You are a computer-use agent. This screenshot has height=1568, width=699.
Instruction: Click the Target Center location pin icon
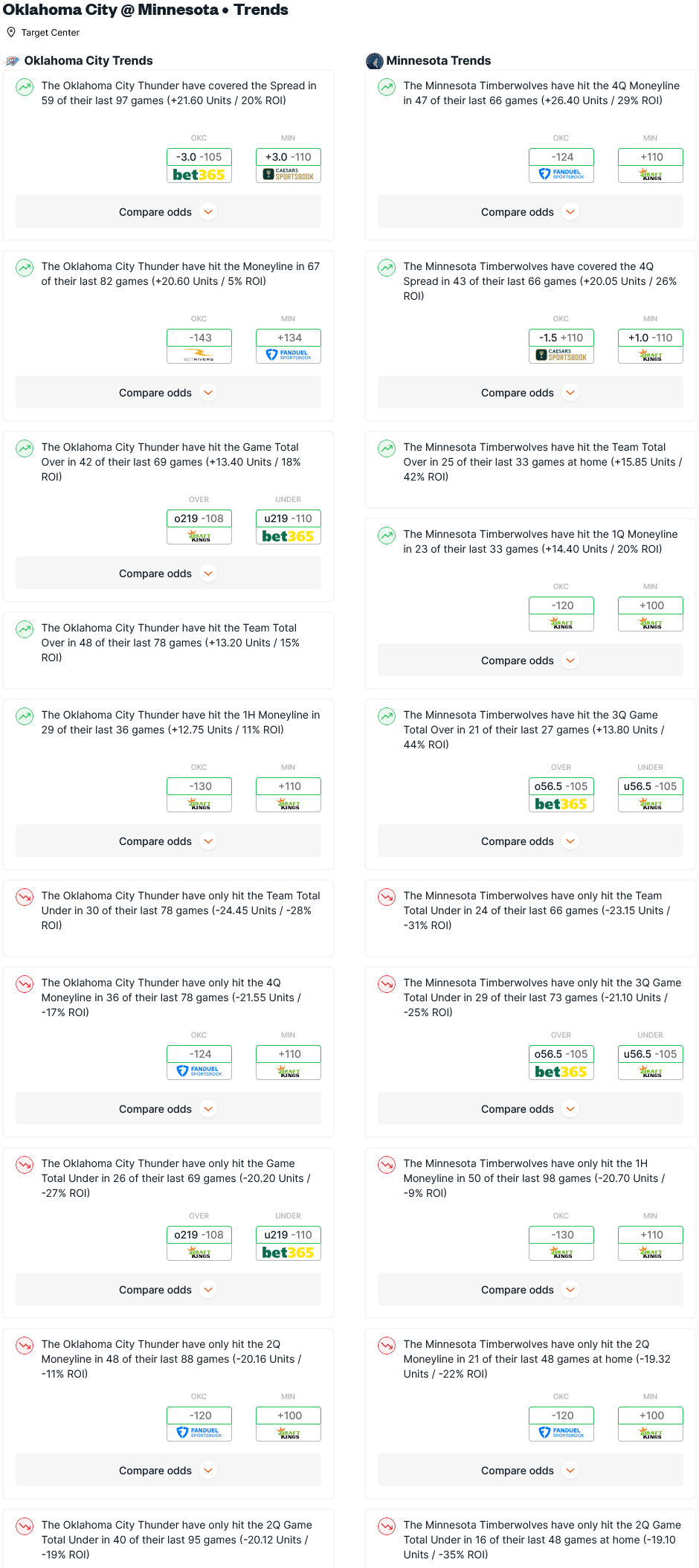[x=11, y=32]
